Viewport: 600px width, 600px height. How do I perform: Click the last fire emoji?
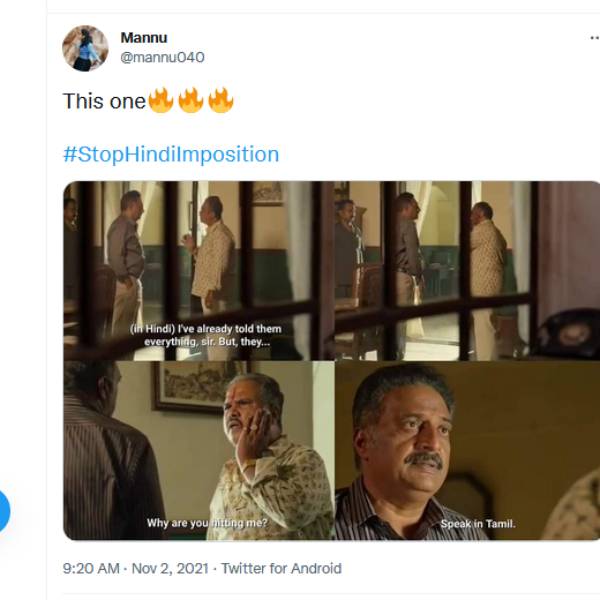click(x=220, y=100)
